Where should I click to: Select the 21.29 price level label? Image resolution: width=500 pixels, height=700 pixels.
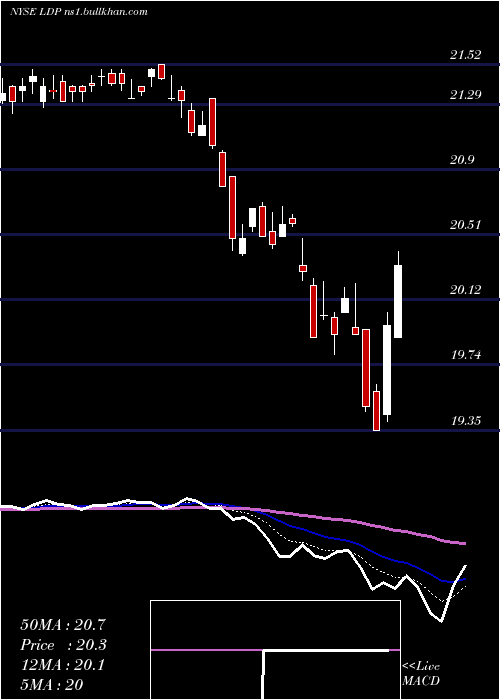click(x=466, y=95)
